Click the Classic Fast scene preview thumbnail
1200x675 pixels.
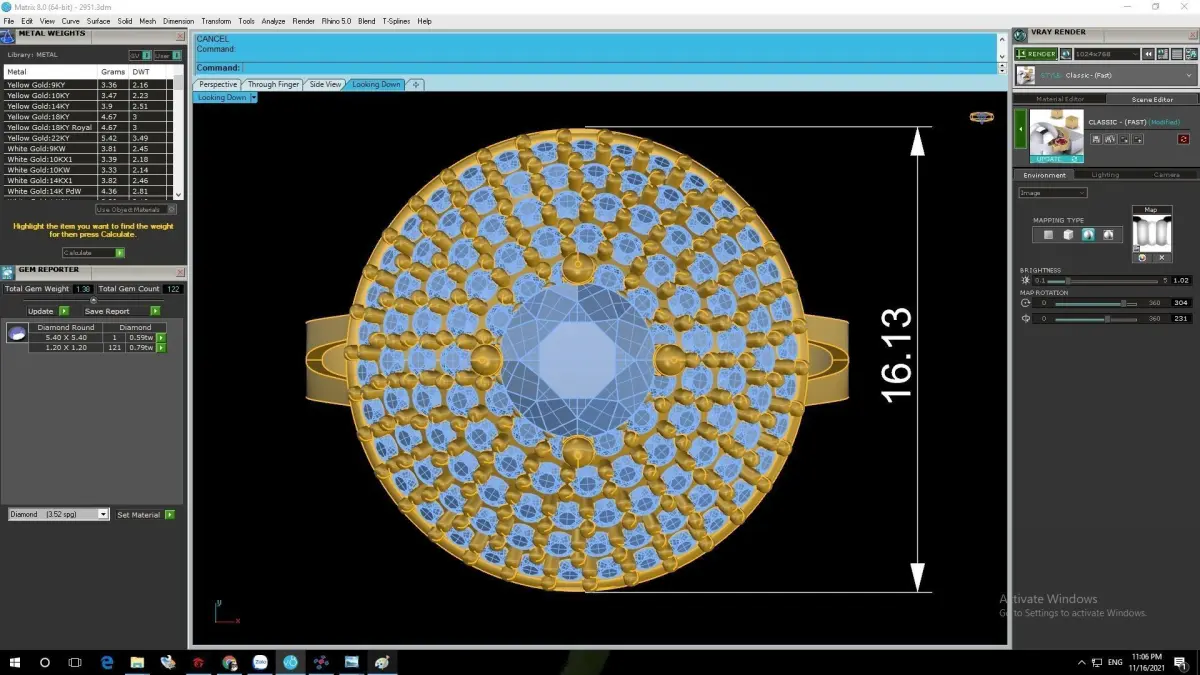point(1056,133)
